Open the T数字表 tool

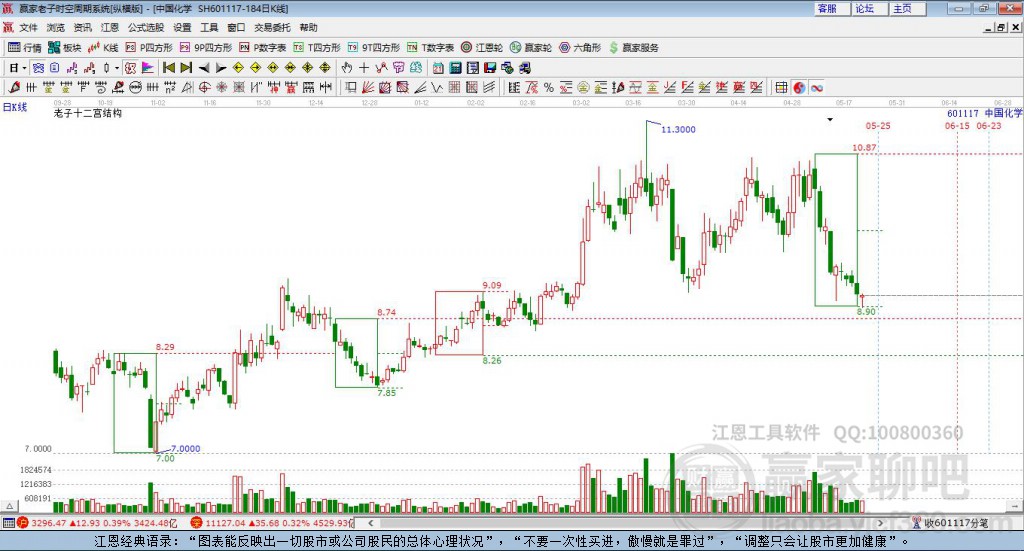click(430, 48)
